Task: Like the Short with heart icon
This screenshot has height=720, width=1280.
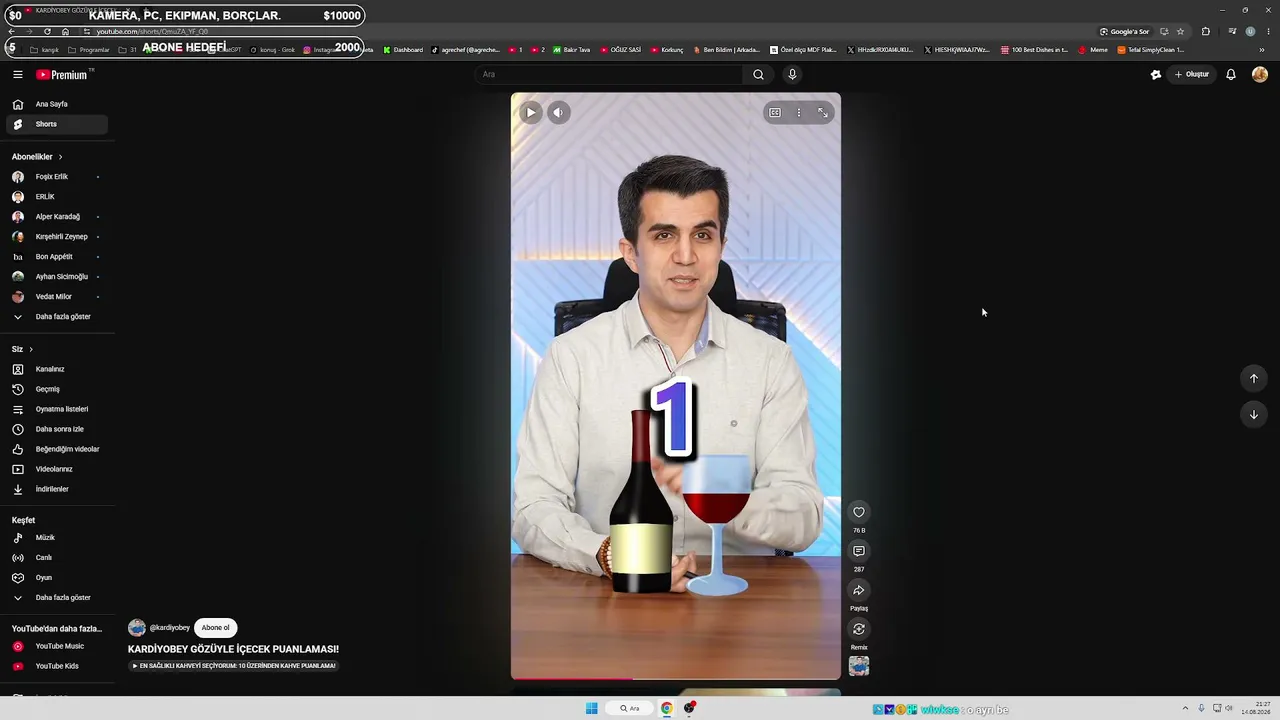Action: (x=859, y=512)
